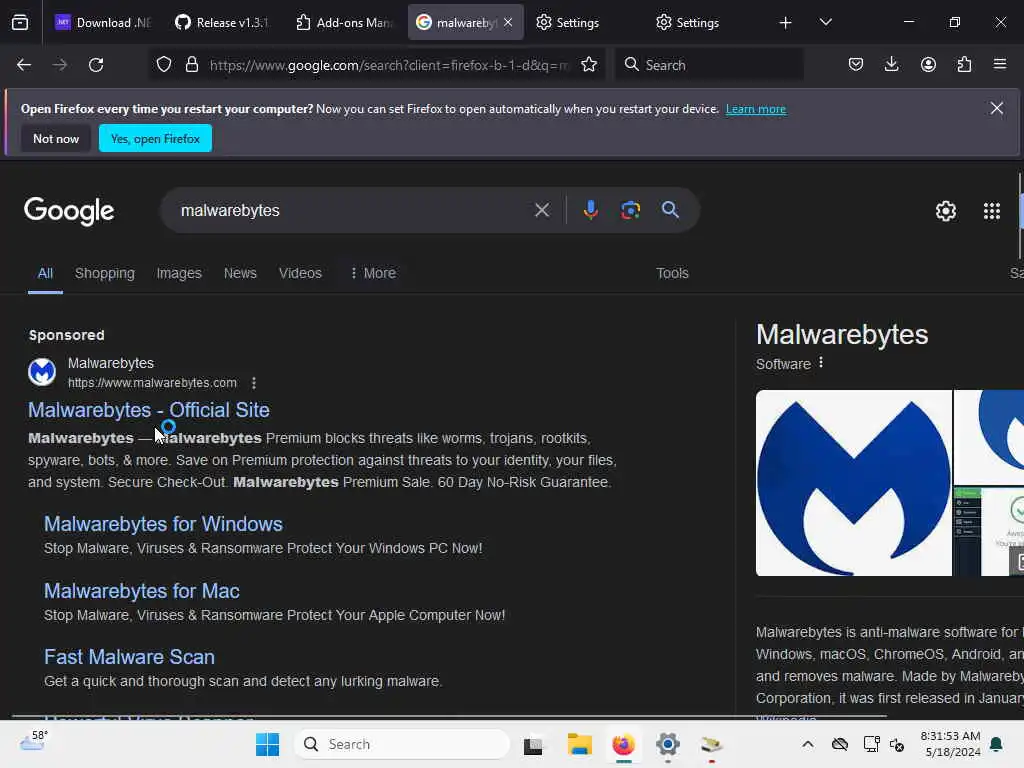
Task: Click Malwarebytes favicon in sponsored result
Action: point(42,372)
